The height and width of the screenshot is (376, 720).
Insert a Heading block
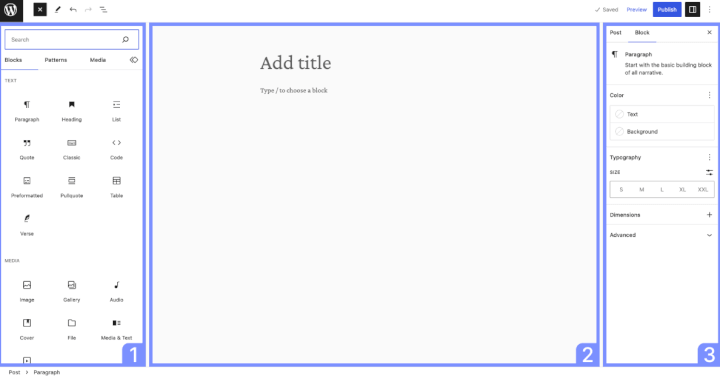tap(72, 111)
